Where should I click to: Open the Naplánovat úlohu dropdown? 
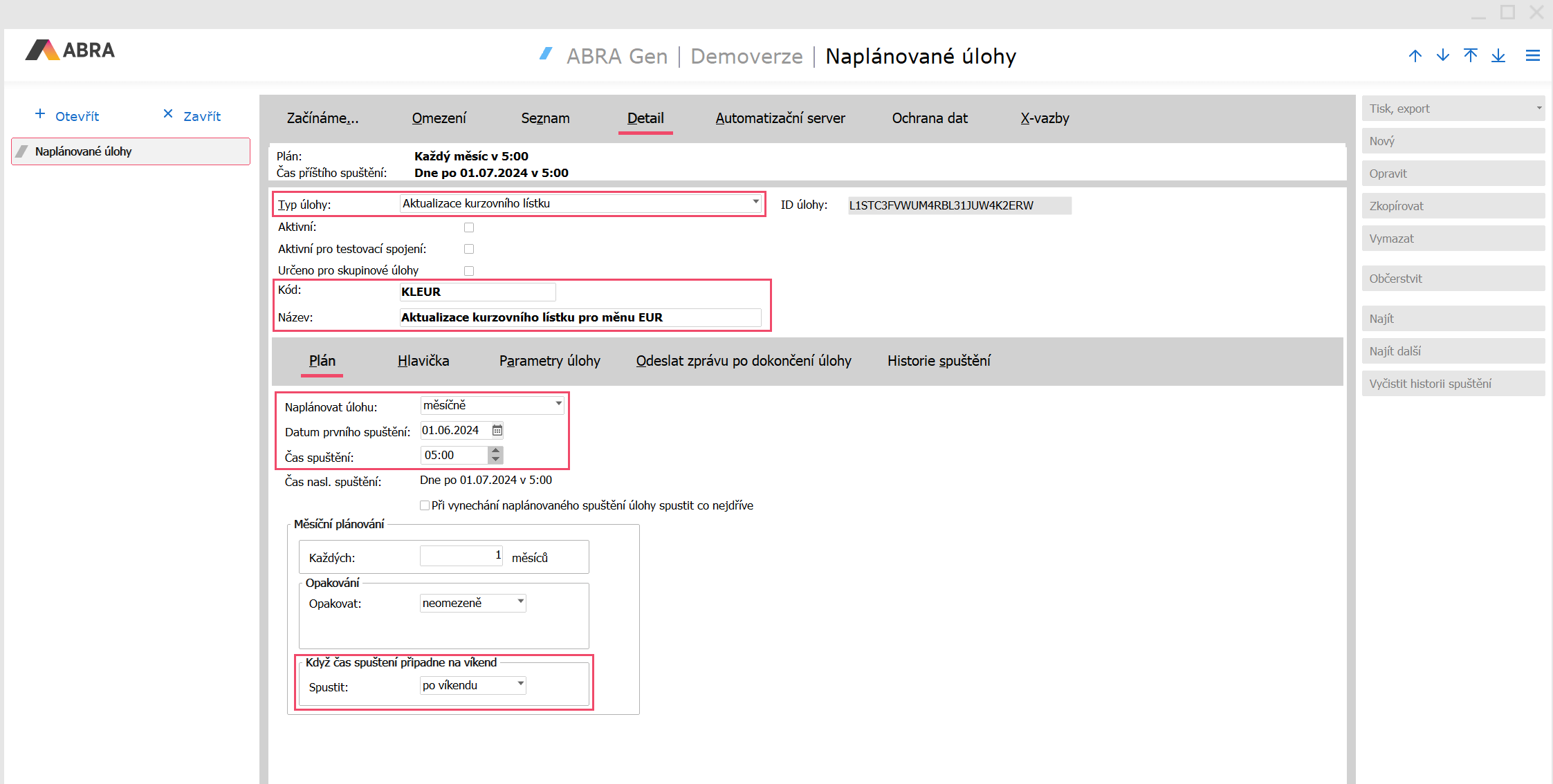coord(558,404)
